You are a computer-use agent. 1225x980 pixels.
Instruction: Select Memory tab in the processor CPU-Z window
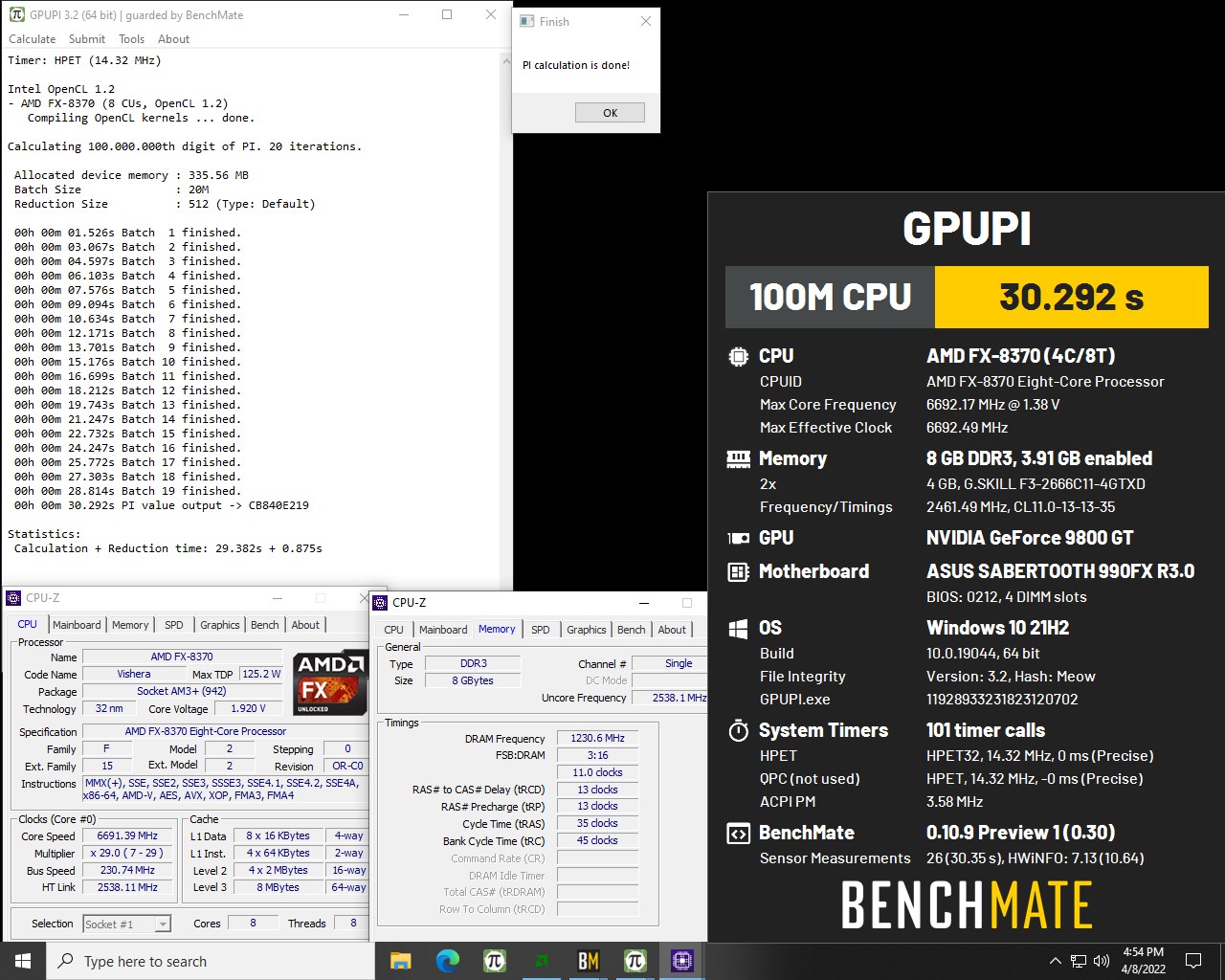130,625
